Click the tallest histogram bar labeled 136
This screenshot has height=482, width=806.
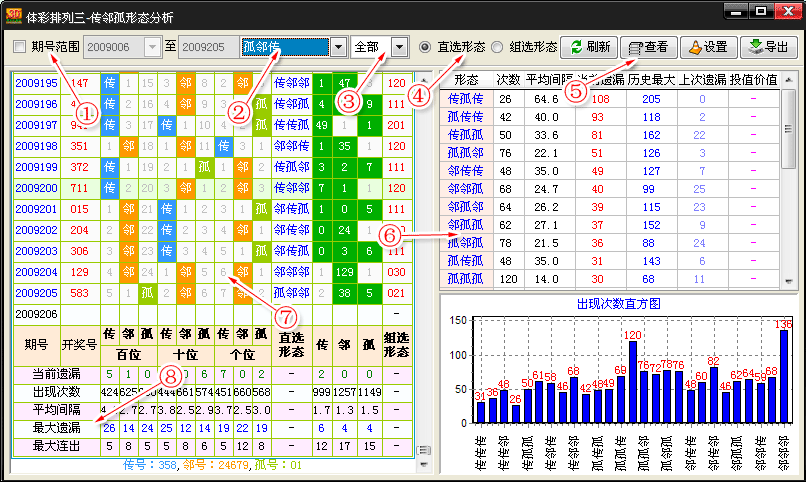coord(784,376)
